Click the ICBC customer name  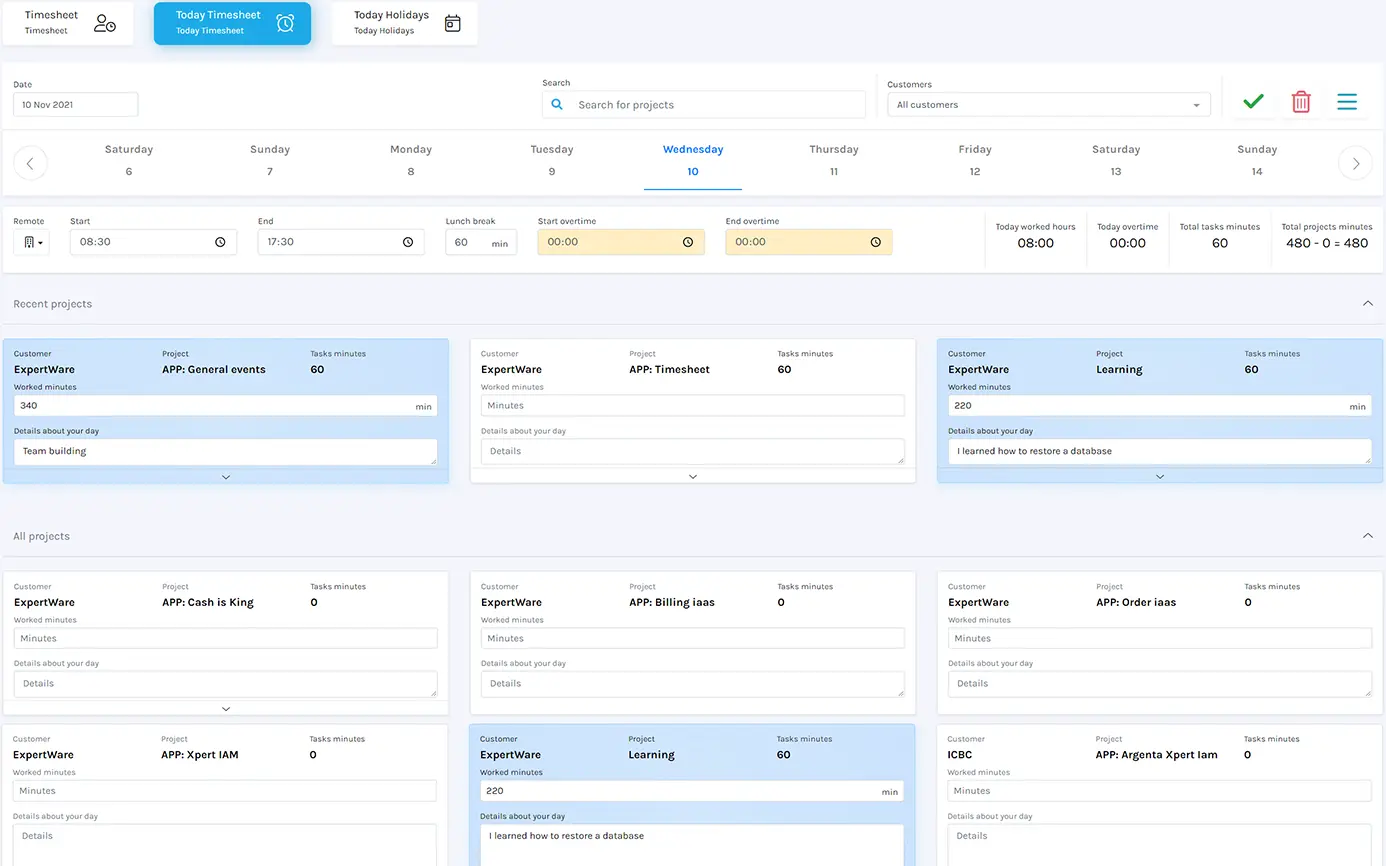click(x=960, y=755)
